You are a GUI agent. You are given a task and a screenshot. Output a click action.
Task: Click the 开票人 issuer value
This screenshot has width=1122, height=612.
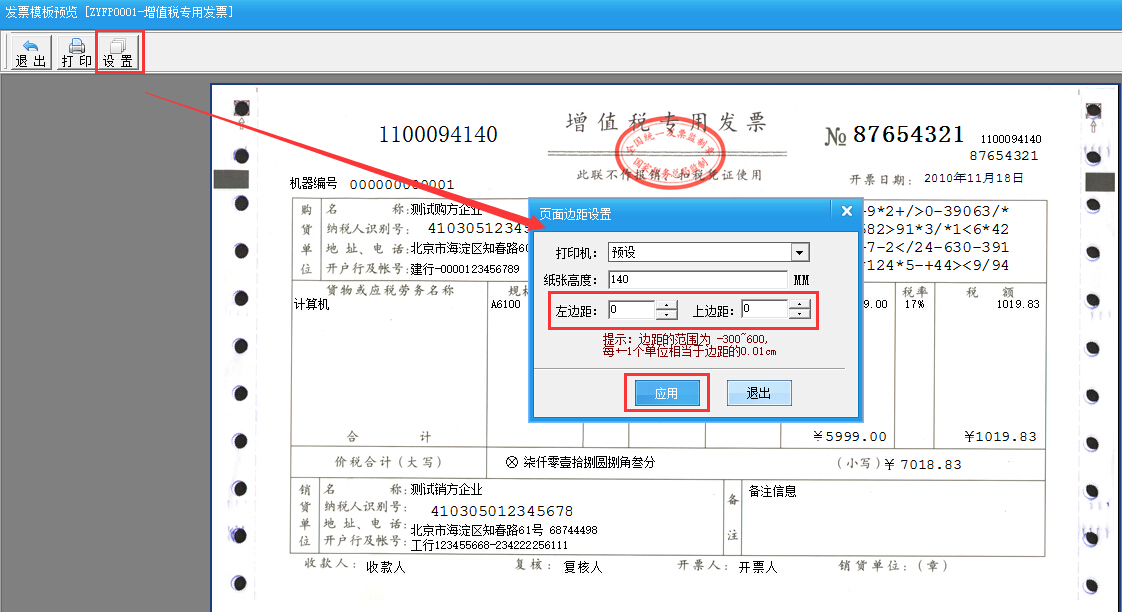coord(758,568)
